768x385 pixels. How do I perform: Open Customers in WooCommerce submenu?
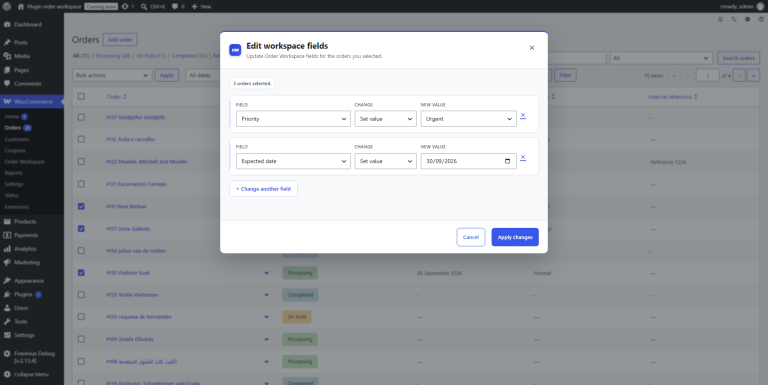tap(17, 139)
